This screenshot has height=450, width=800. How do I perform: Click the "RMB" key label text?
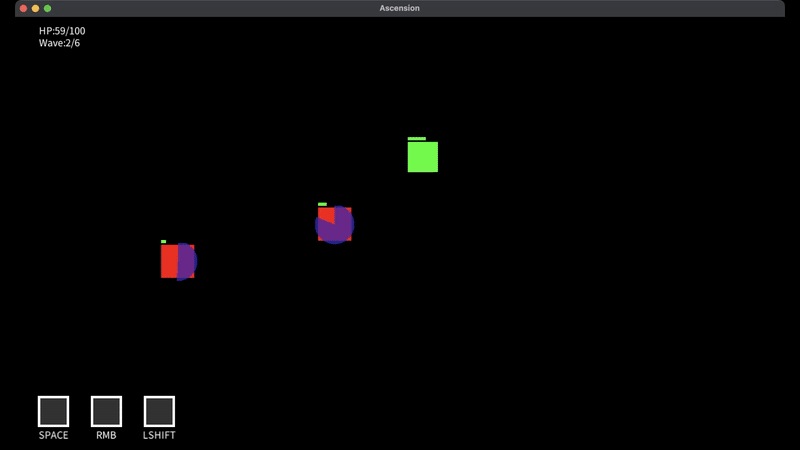point(106,435)
